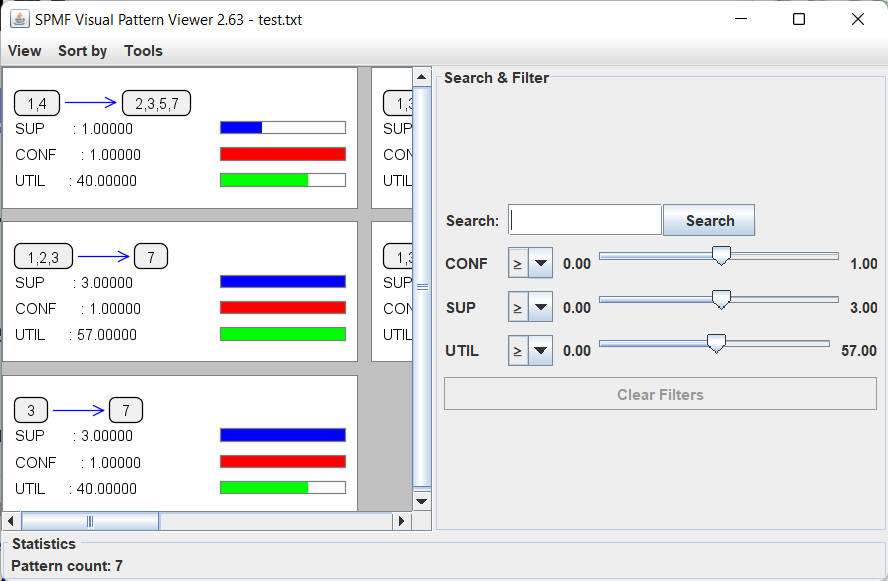Click the SUP filter slider handle
The image size is (888, 581).
coord(720,299)
